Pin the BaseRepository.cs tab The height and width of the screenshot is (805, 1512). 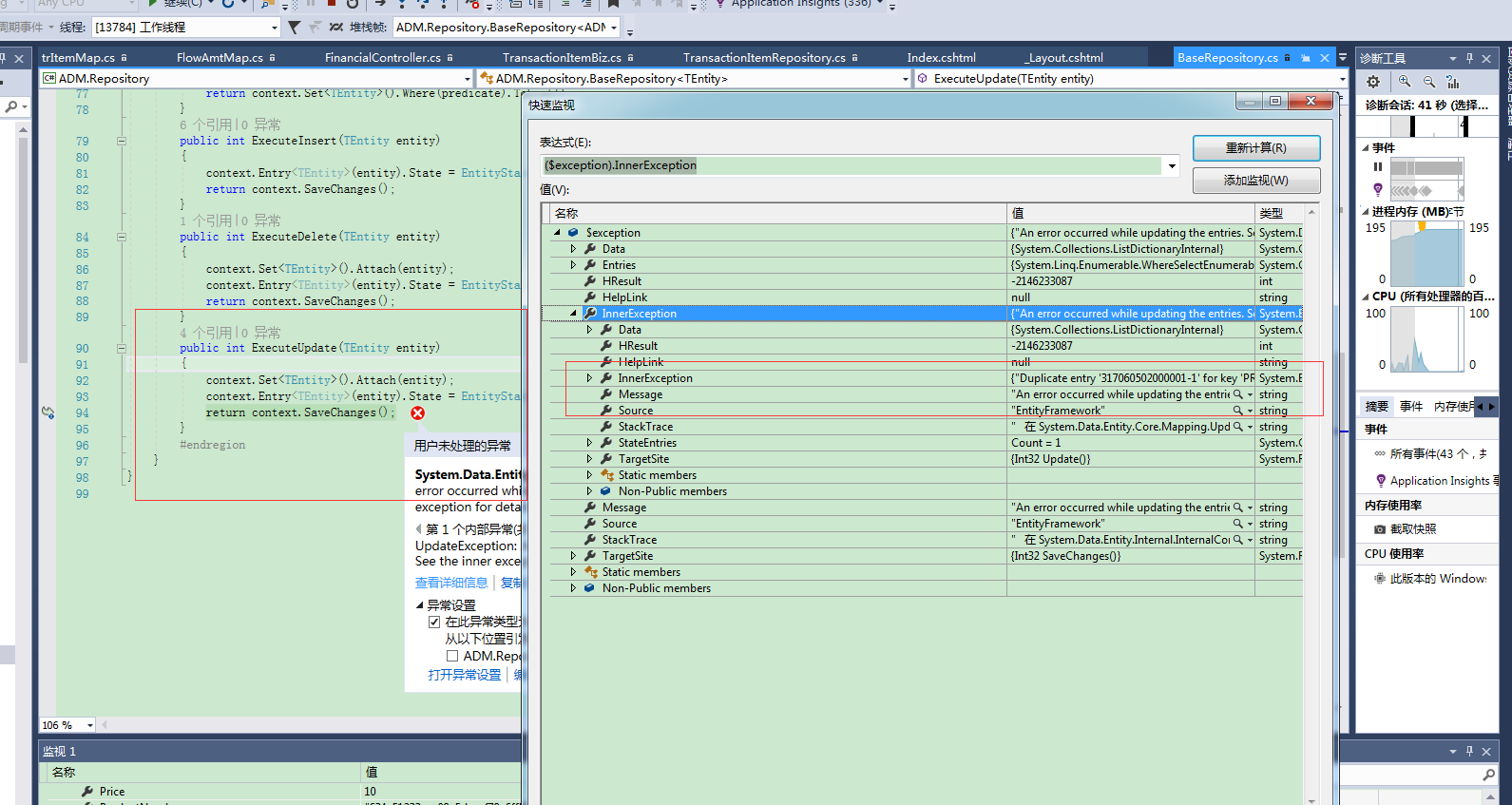click(x=1305, y=58)
